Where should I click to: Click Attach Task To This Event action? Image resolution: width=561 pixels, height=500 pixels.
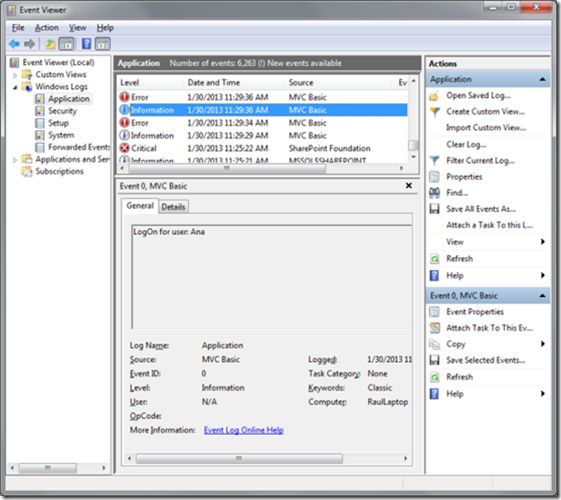[489, 328]
